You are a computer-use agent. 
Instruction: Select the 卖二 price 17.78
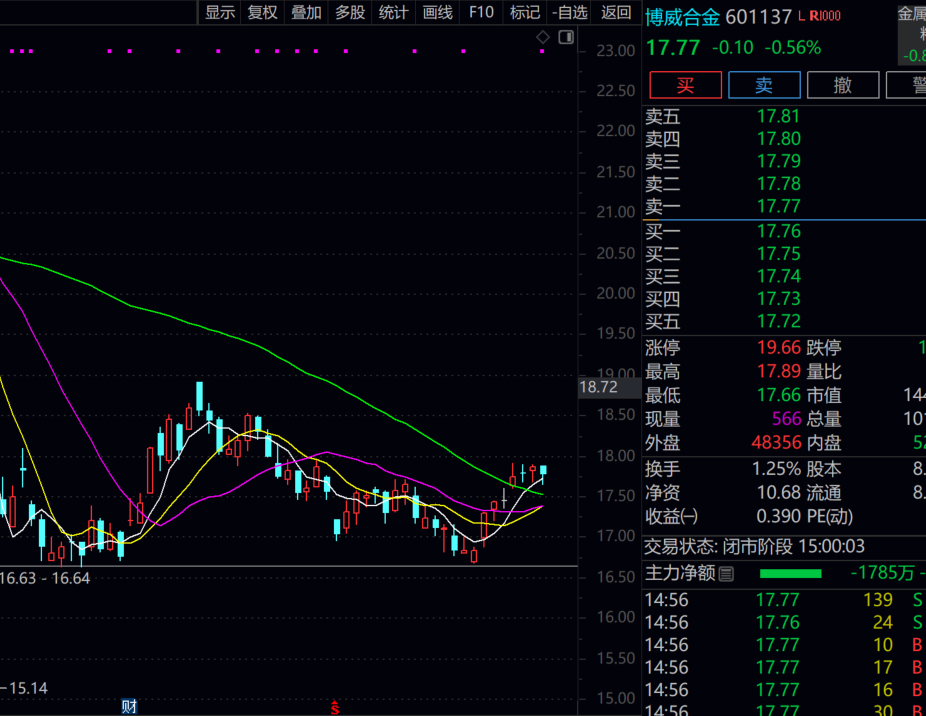(x=779, y=184)
